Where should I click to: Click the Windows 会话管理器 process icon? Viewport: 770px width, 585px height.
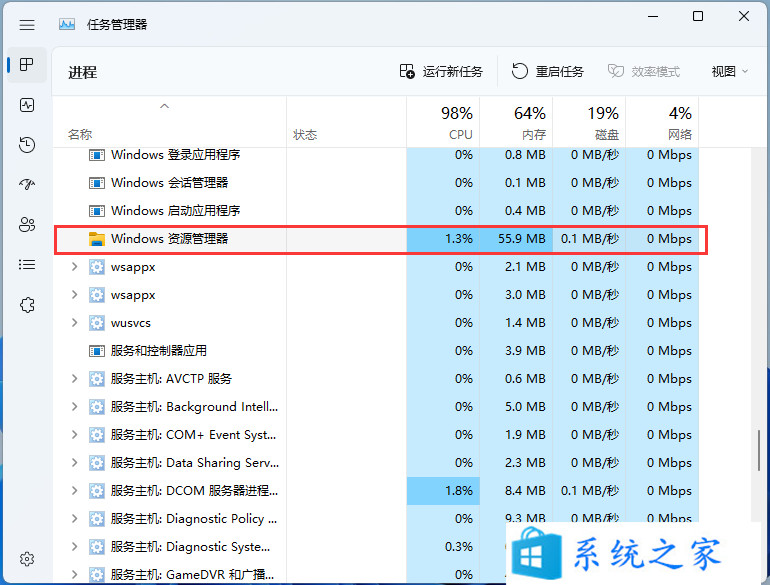[x=97, y=183]
